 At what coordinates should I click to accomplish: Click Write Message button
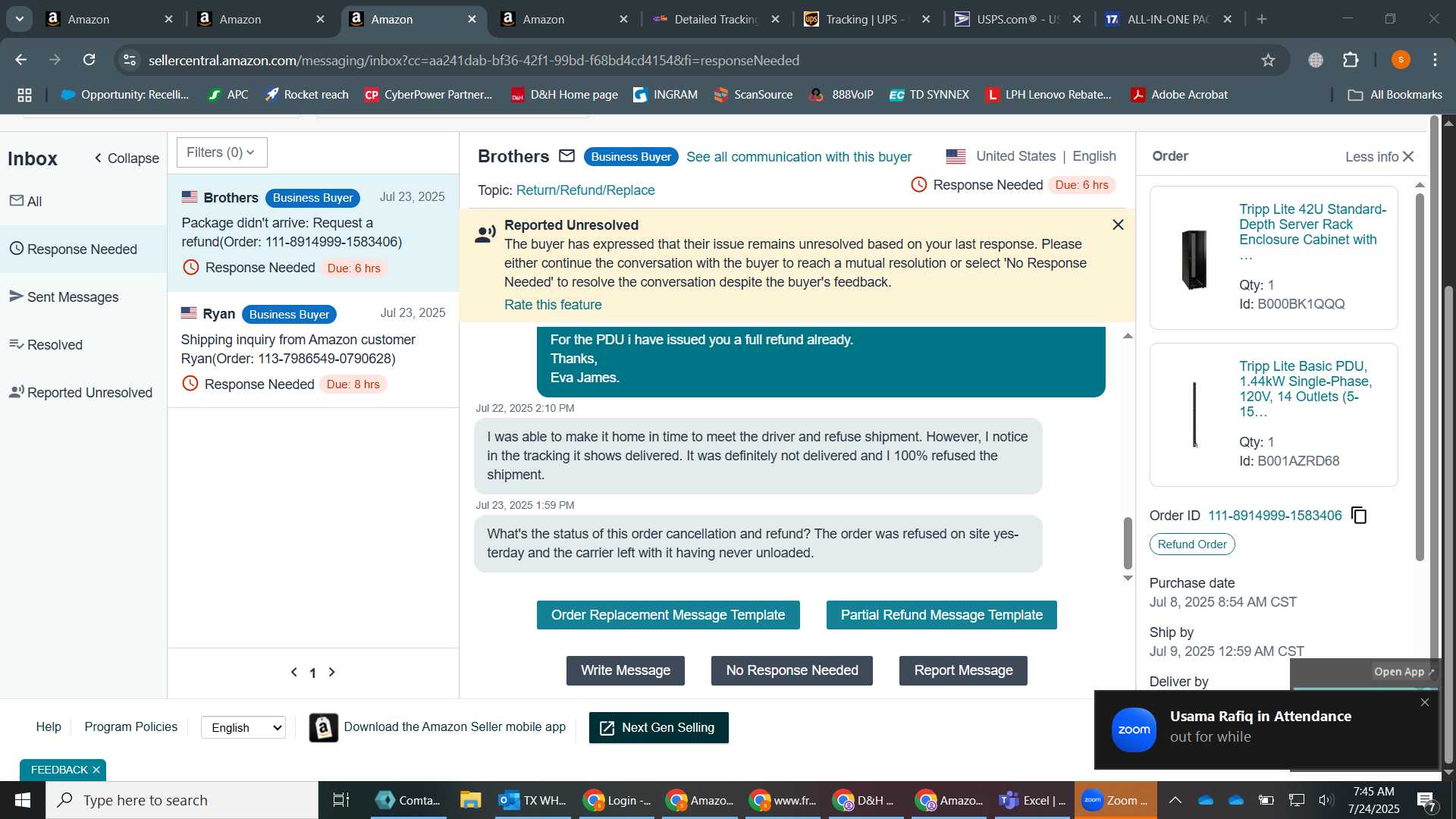pyautogui.click(x=626, y=670)
